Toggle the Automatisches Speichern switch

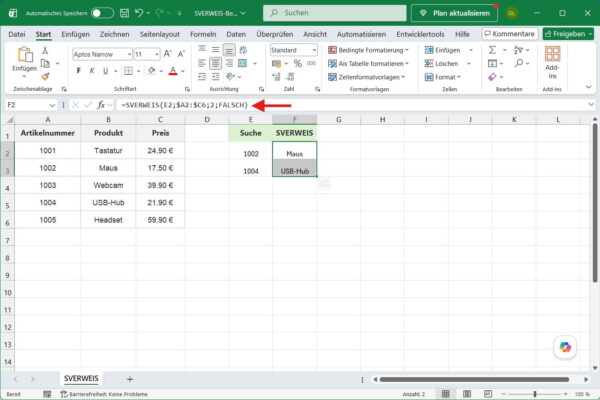pos(102,13)
